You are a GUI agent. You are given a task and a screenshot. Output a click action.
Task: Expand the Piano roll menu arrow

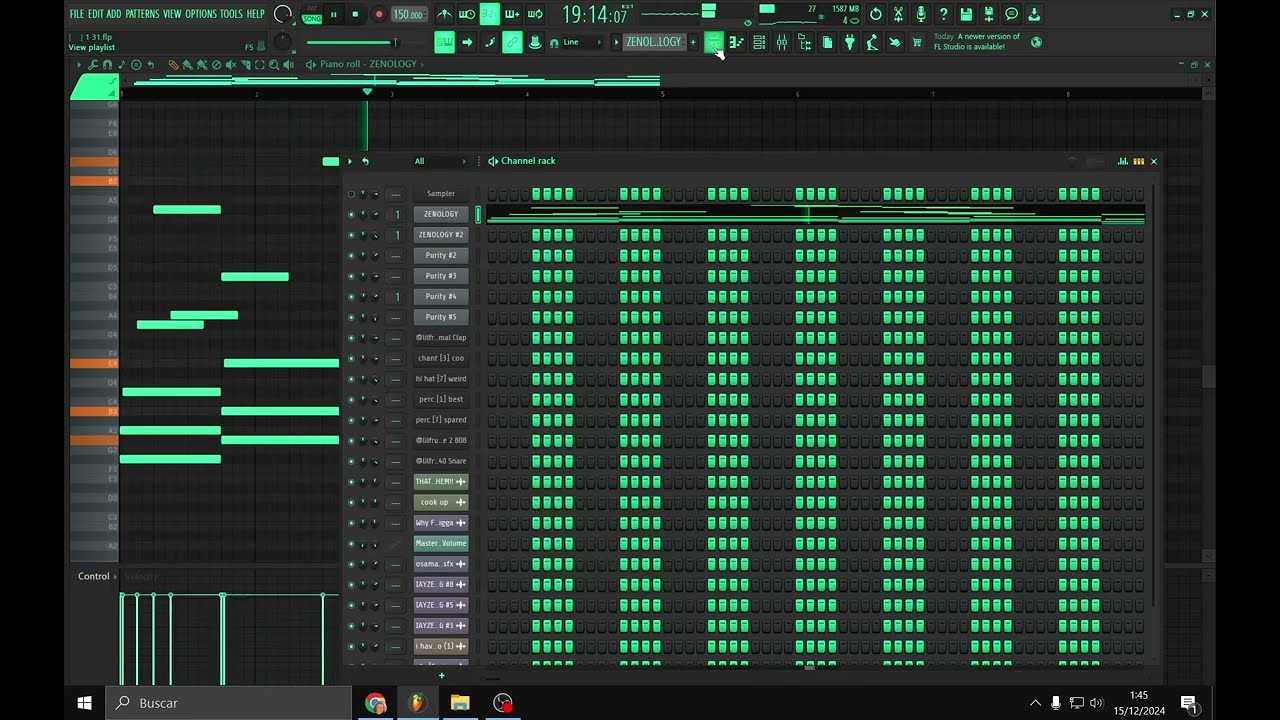pyautogui.click(x=79, y=65)
